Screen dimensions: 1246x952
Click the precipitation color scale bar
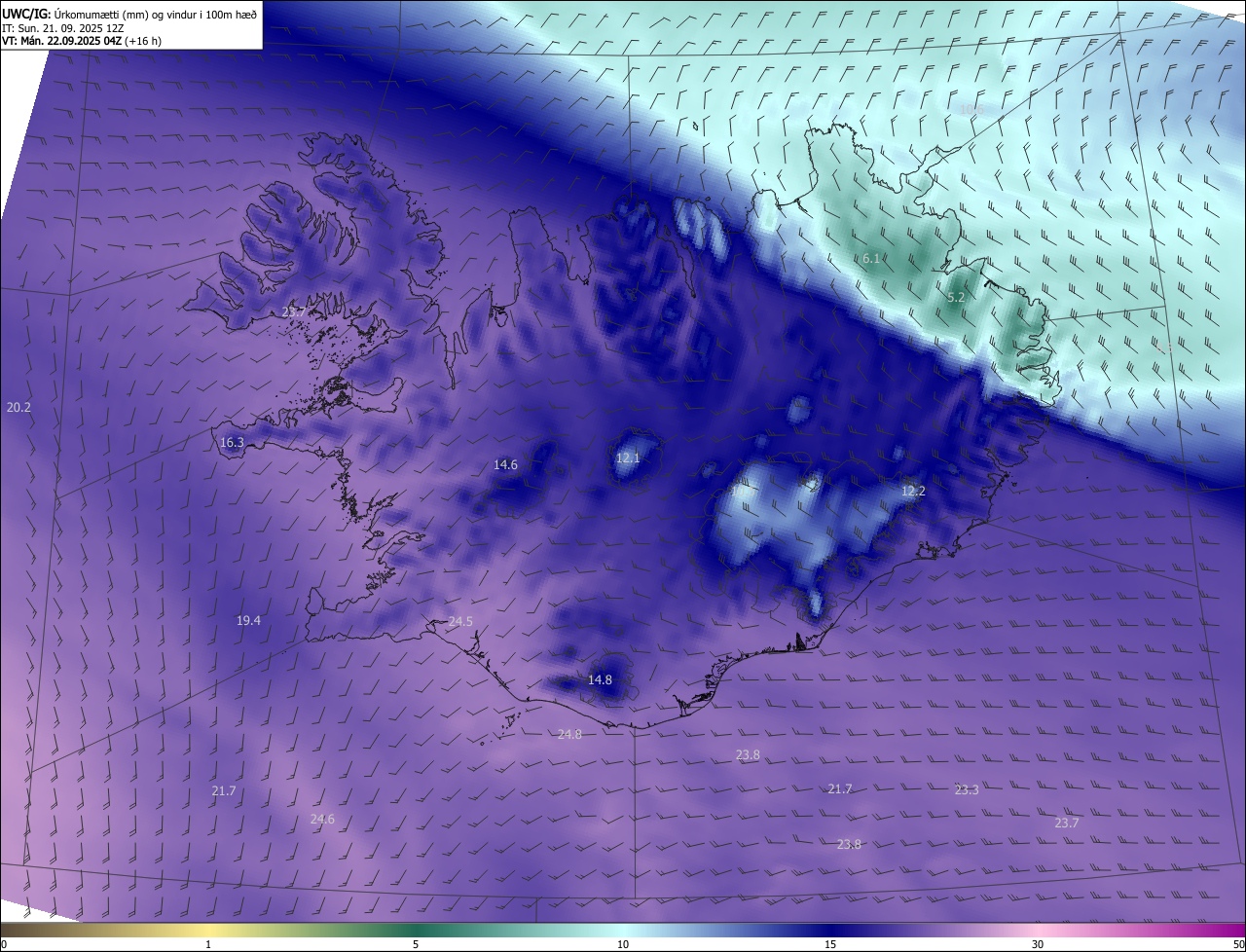623,930
